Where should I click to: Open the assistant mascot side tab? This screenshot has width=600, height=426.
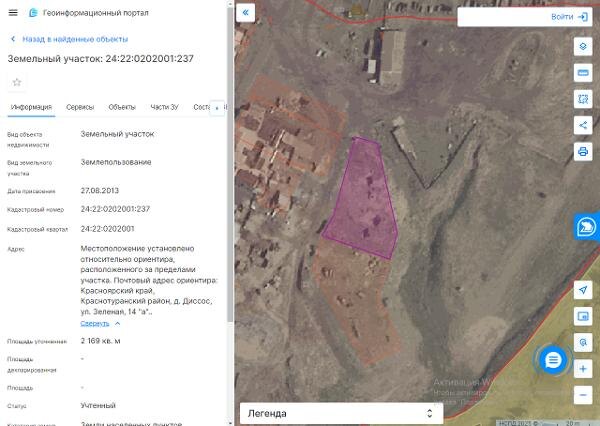point(587,227)
